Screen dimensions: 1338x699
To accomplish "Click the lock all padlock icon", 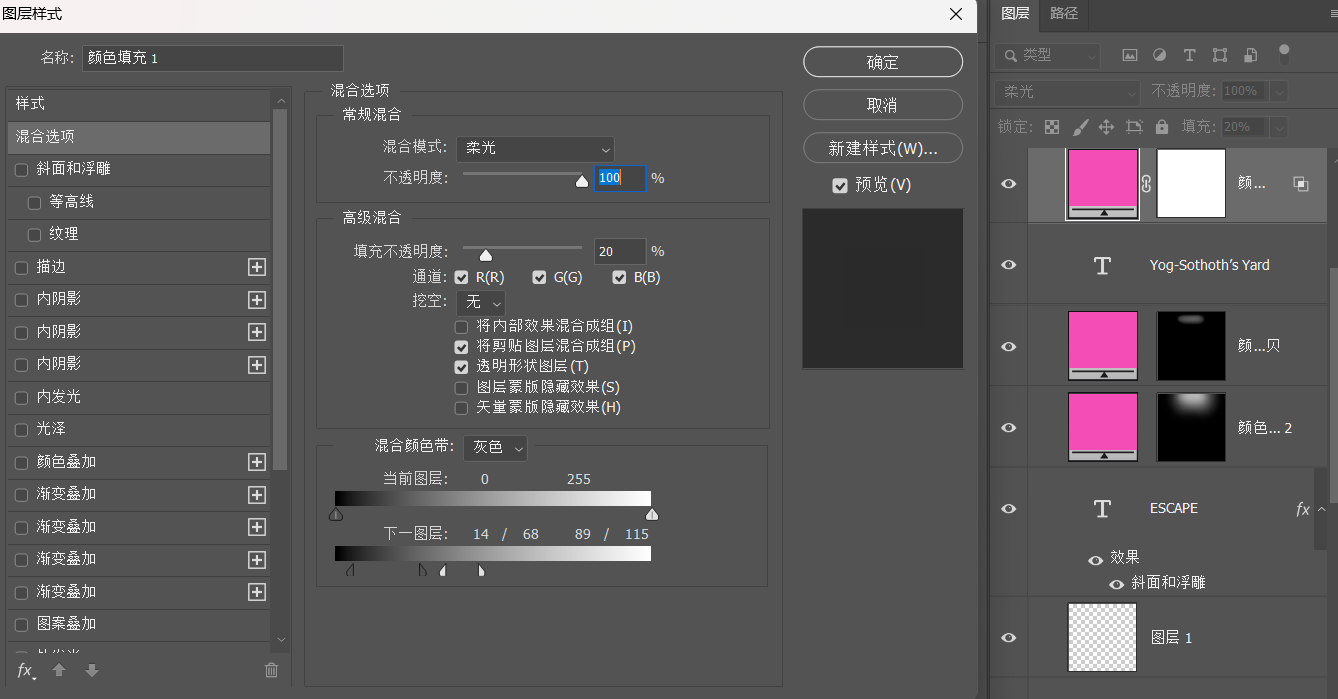I will [1161, 127].
